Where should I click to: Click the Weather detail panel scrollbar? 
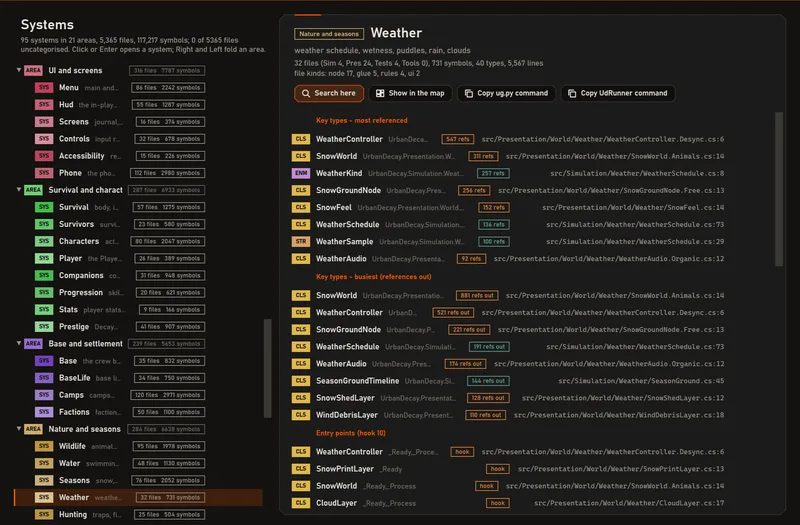coord(779,189)
